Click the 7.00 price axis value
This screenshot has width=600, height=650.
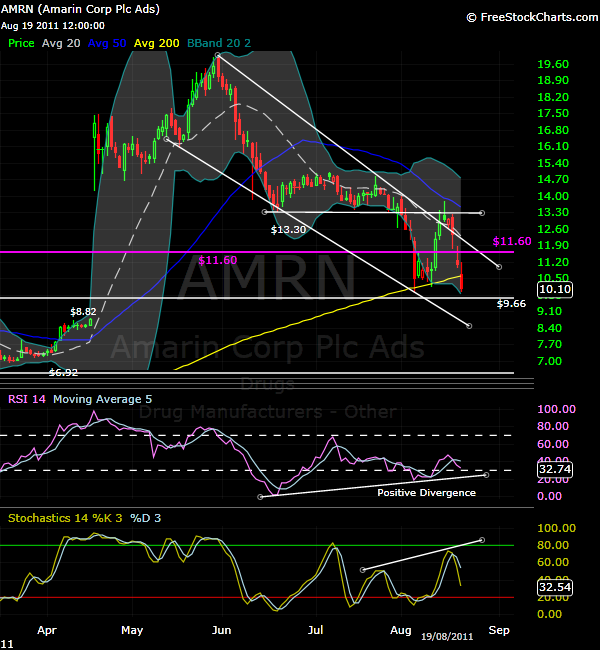549,361
